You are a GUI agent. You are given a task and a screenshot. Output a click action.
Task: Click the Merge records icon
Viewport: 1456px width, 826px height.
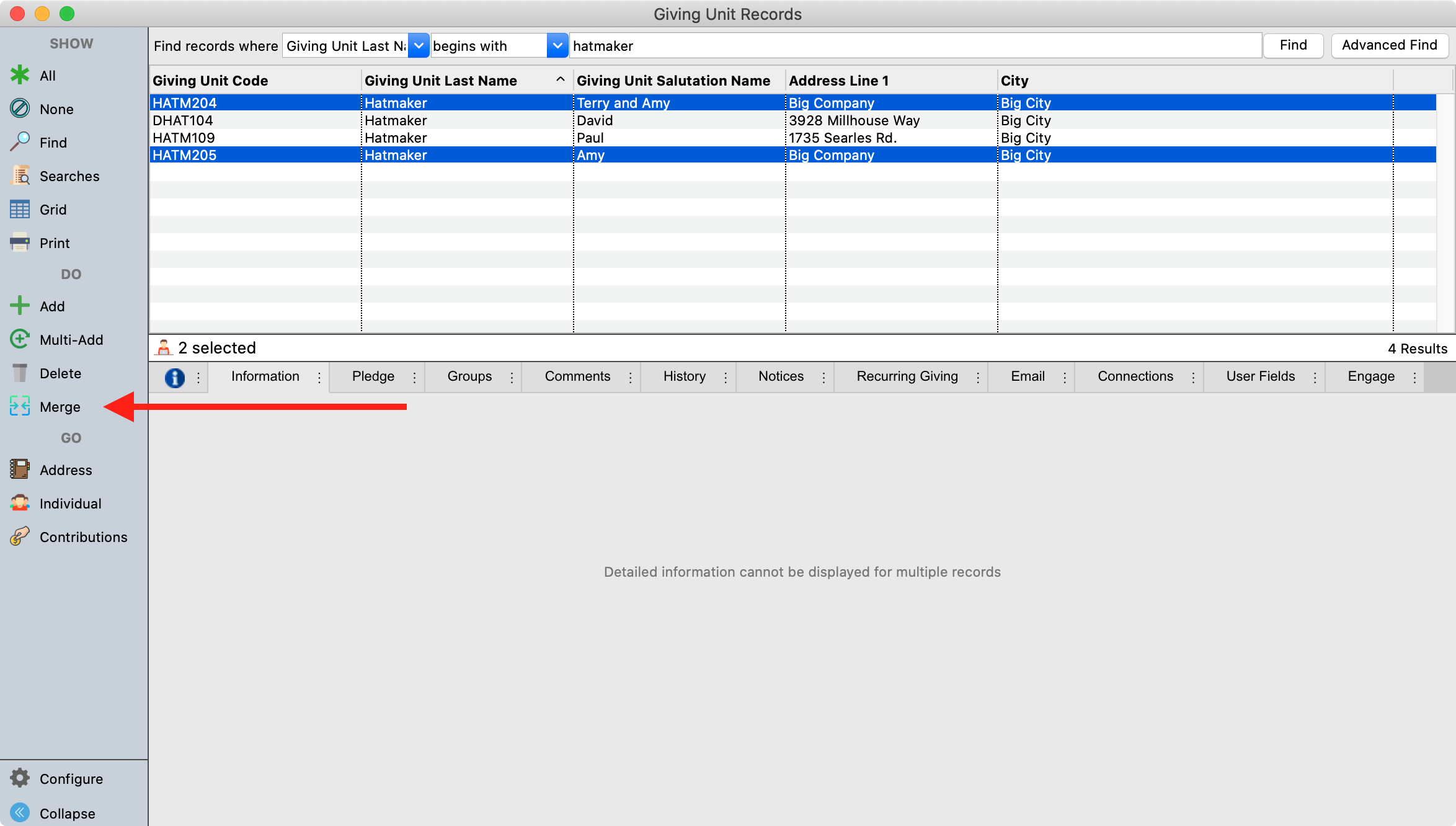(x=20, y=406)
